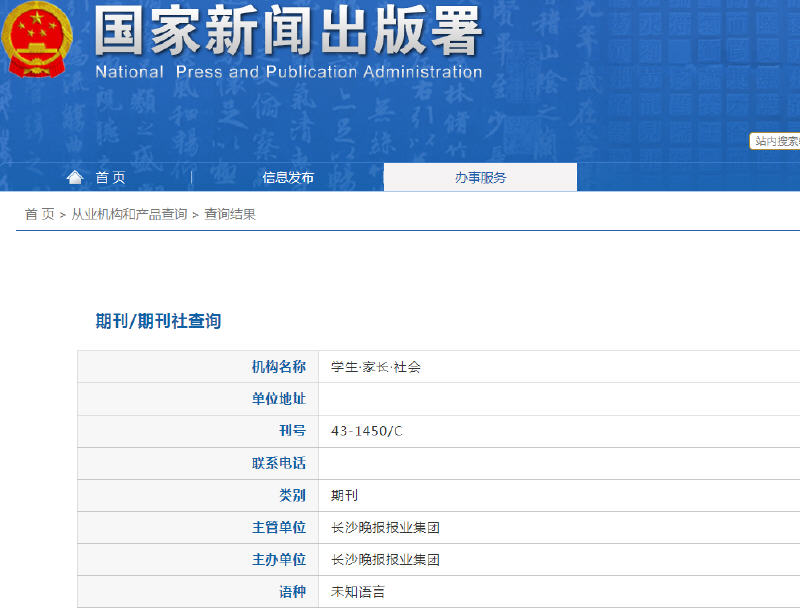Click the 国家新闻出版署 site title

point(288,31)
